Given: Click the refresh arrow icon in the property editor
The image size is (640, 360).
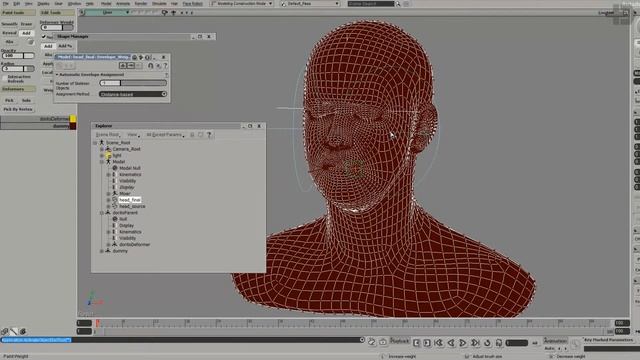Looking at the screenshot, I should (151, 66).
